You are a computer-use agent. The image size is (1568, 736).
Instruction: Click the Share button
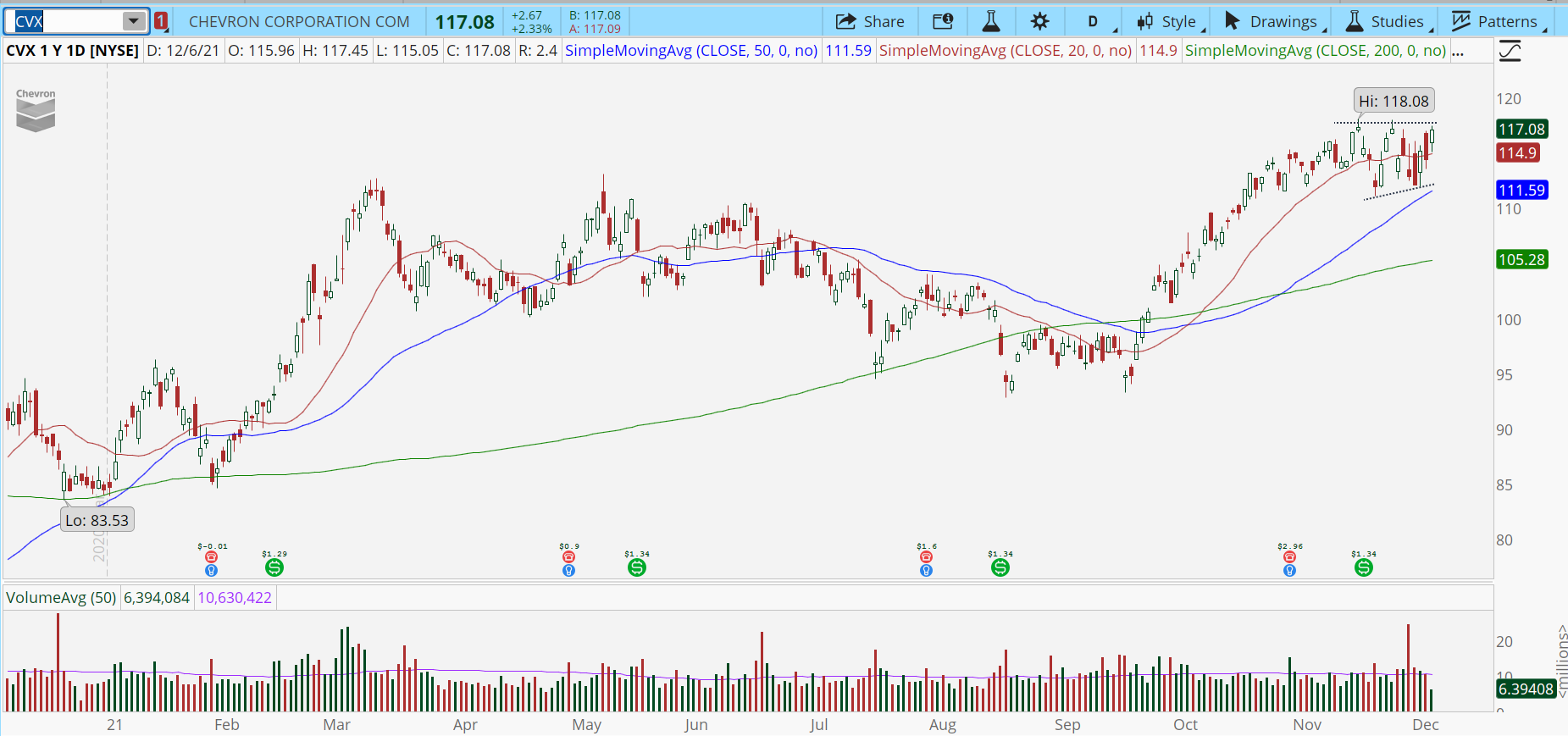pos(870,21)
